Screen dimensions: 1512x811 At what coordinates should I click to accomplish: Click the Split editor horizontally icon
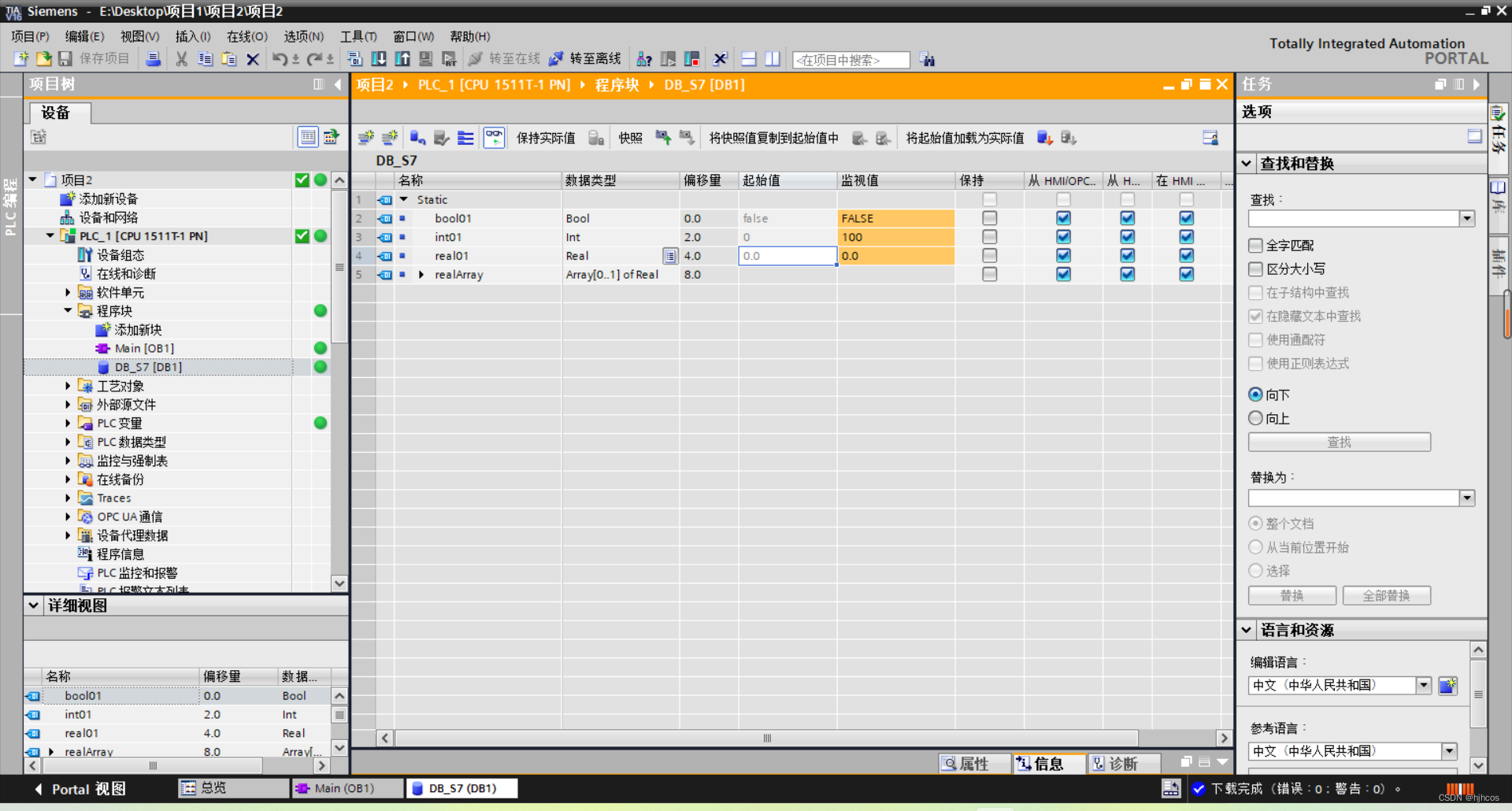(x=749, y=59)
